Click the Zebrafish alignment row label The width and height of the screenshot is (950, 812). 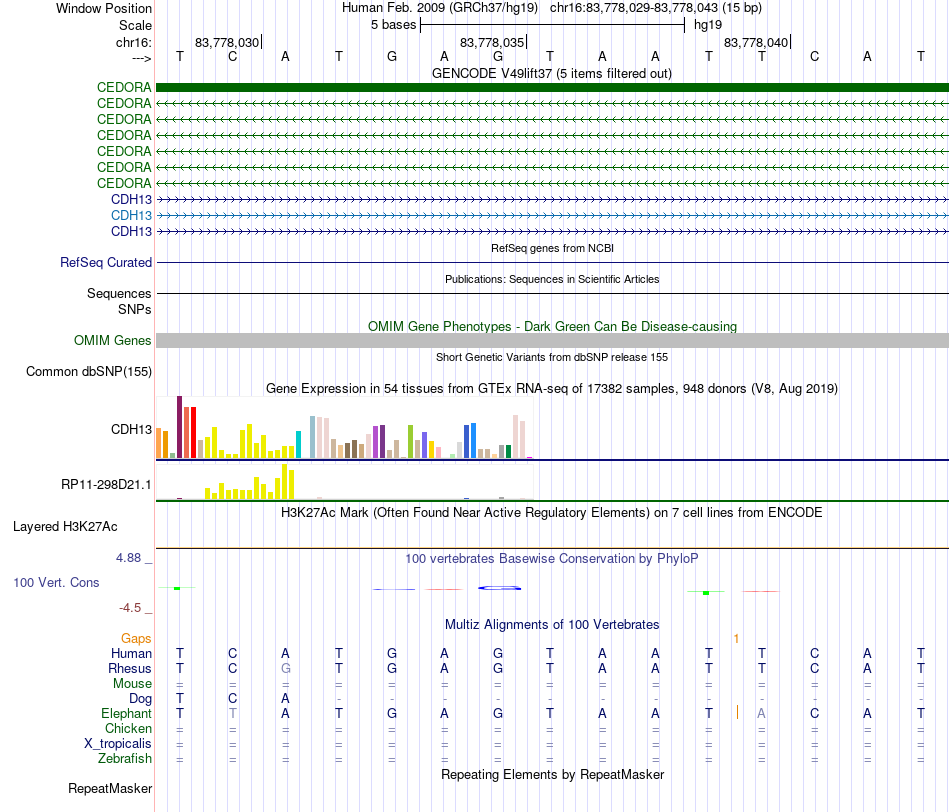pyautogui.click(x=125, y=759)
